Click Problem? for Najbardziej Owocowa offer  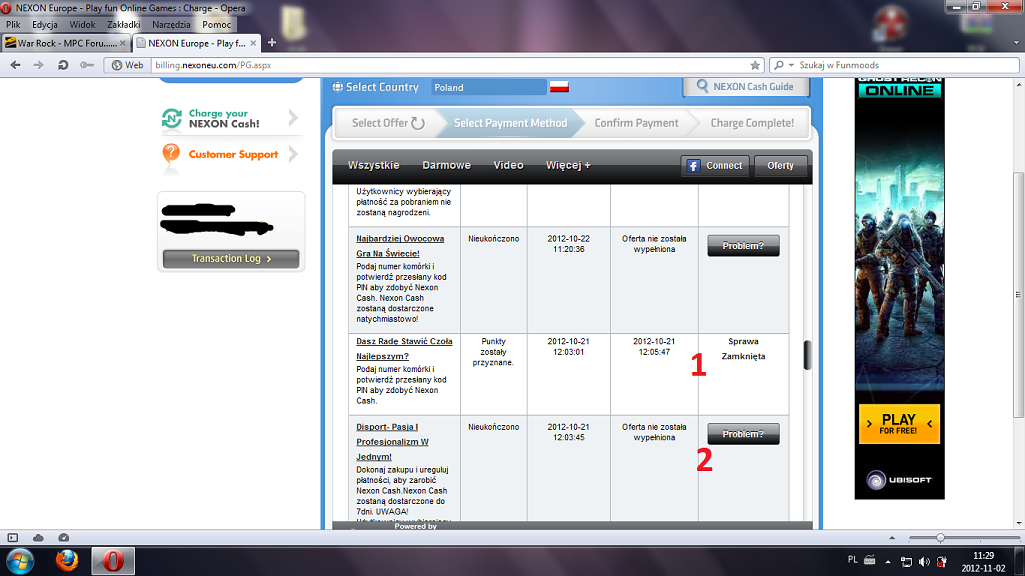tap(743, 246)
